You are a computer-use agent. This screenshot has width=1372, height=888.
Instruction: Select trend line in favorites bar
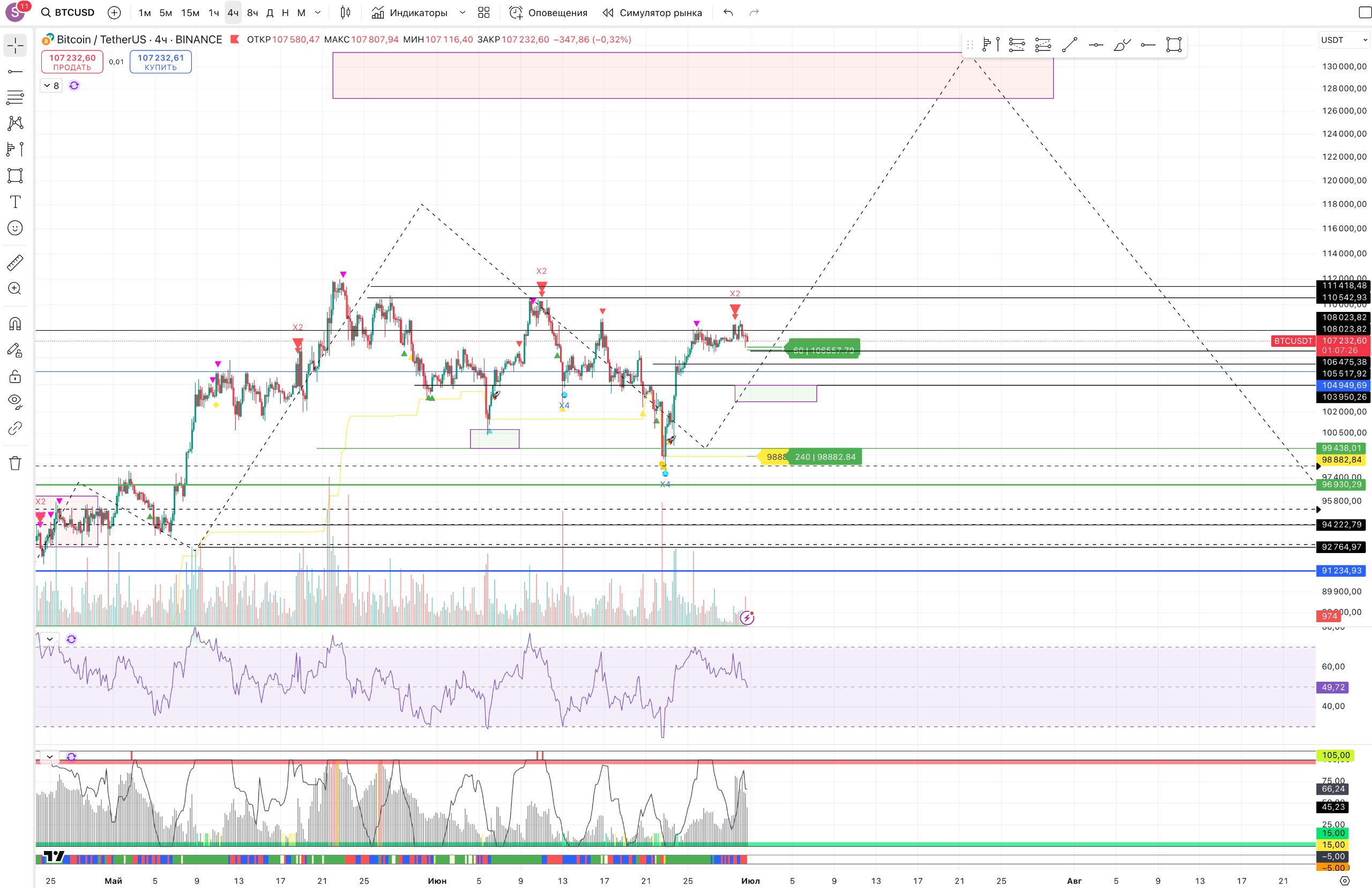1069,44
